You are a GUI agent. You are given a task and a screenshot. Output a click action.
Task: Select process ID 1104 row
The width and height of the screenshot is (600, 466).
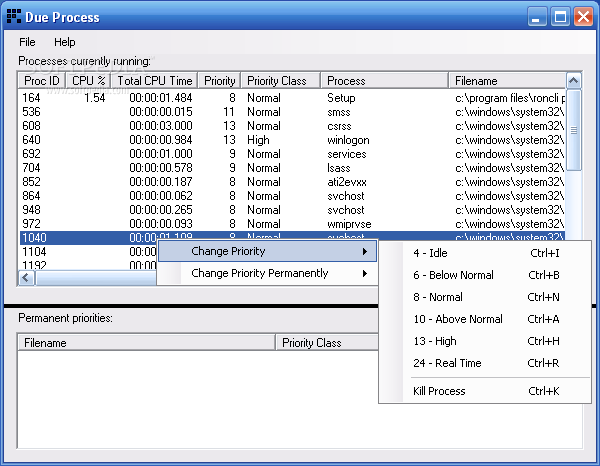point(88,252)
